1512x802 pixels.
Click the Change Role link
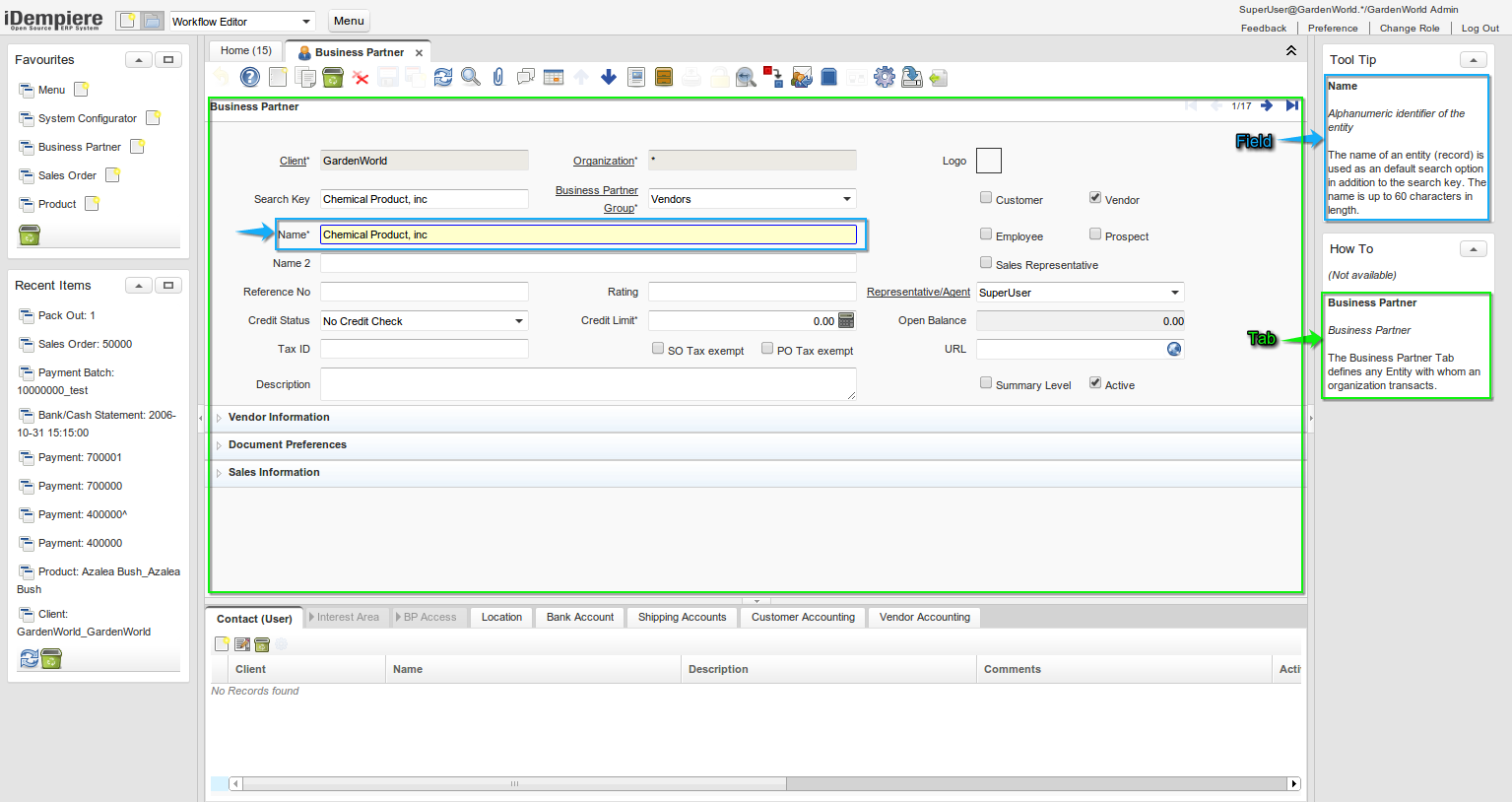coord(1410,28)
